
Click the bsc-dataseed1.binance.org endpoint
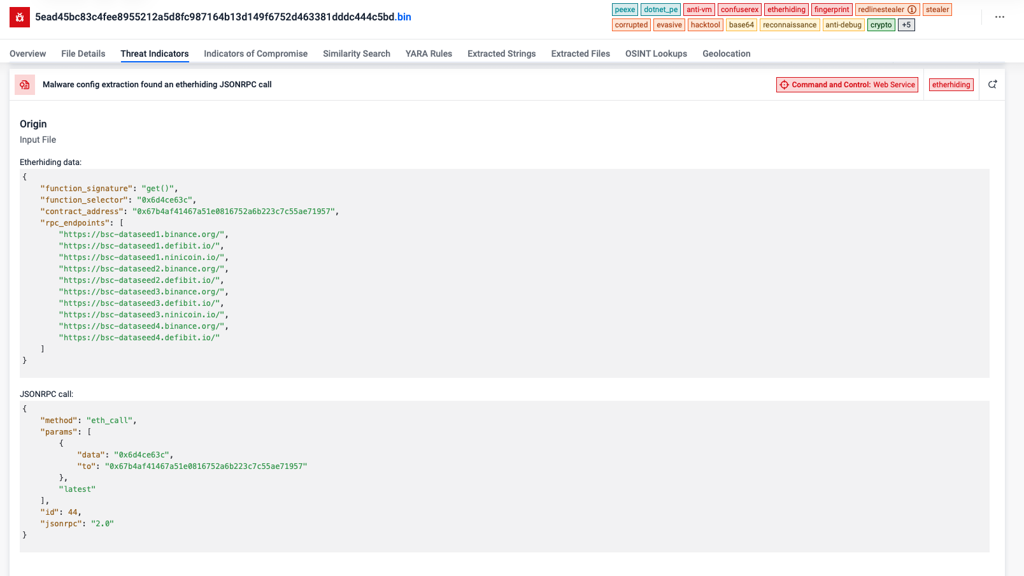point(142,234)
